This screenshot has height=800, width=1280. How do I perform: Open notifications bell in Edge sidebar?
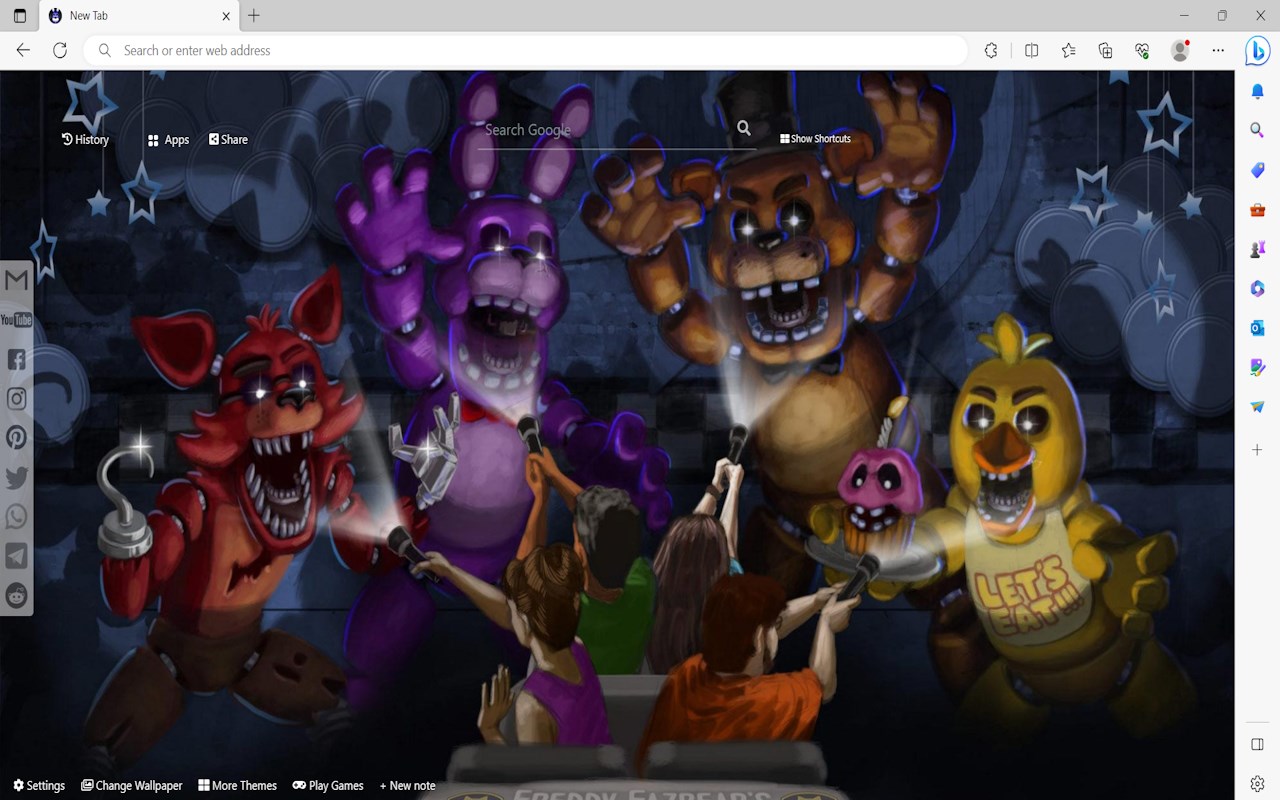pos(1258,91)
